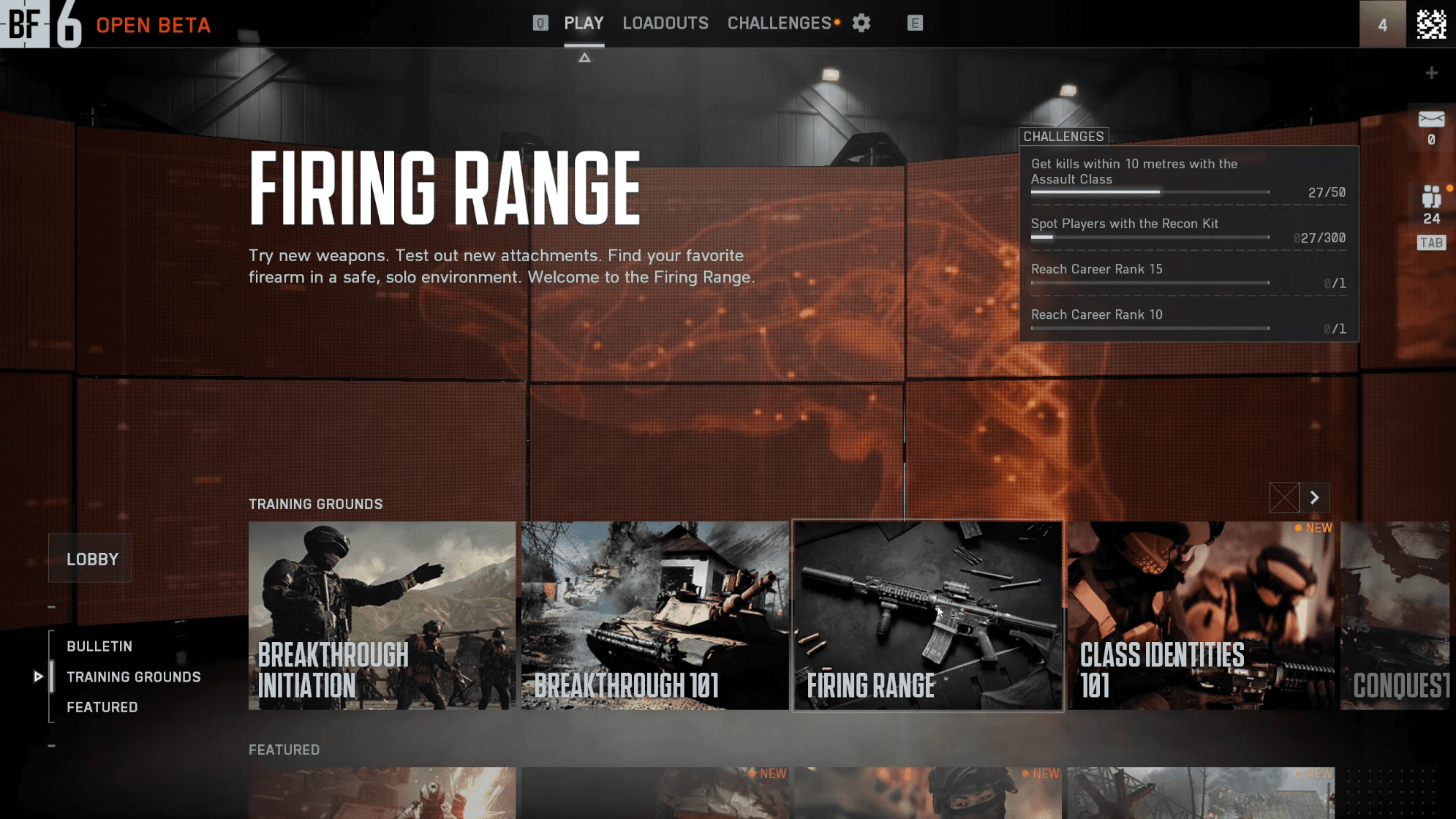Click the Assault Class kills progress bar
The height and width of the screenshot is (819, 1456).
[1150, 192]
